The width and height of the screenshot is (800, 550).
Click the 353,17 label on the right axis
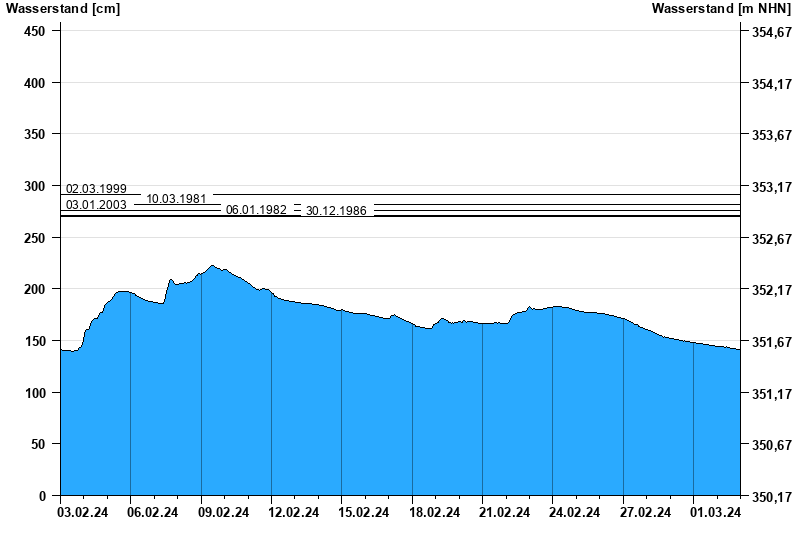772,188
